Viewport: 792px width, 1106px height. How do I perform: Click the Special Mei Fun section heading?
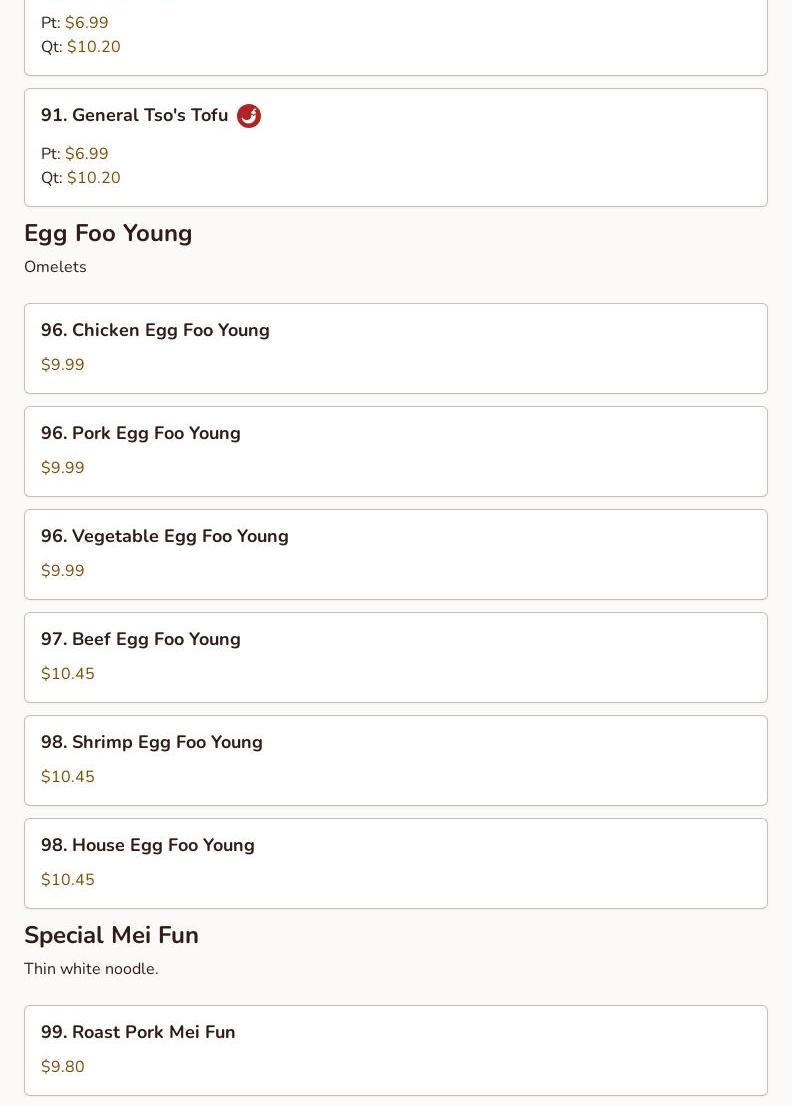point(111,936)
